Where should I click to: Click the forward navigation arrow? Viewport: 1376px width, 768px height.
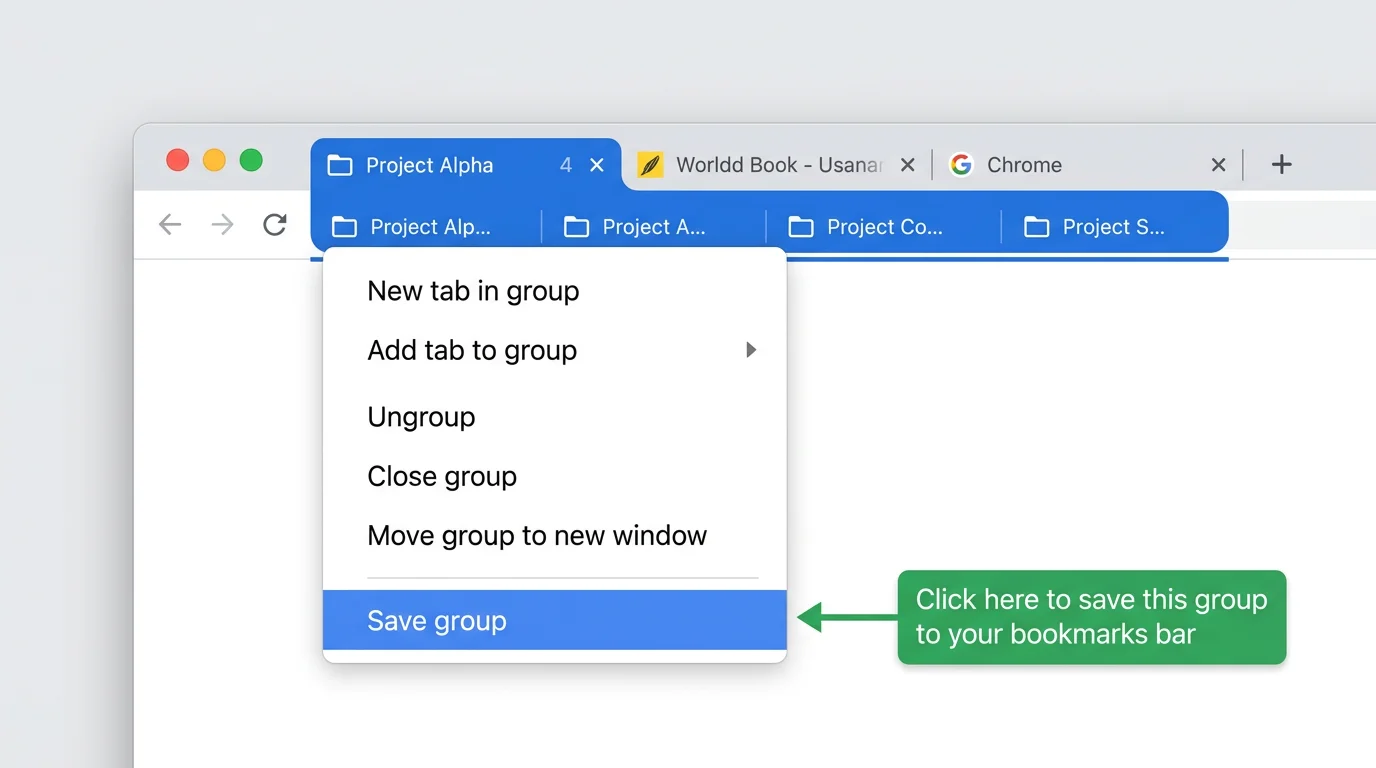(222, 224)
